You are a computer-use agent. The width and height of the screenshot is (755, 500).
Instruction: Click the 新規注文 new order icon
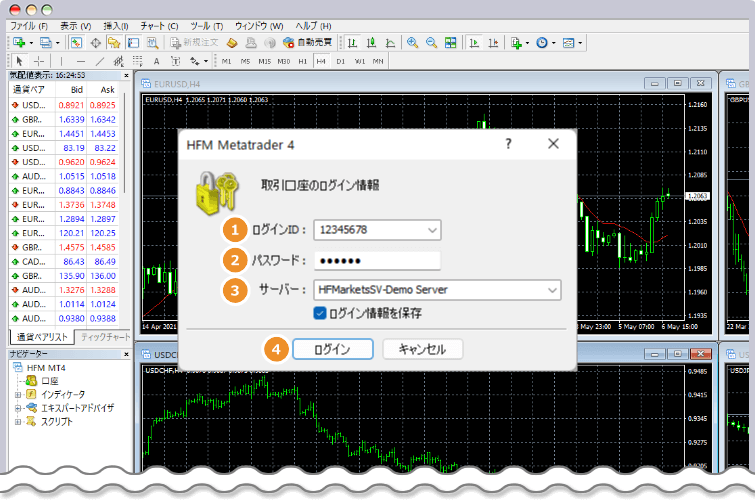pyautogui.click(x=194, y=43)
